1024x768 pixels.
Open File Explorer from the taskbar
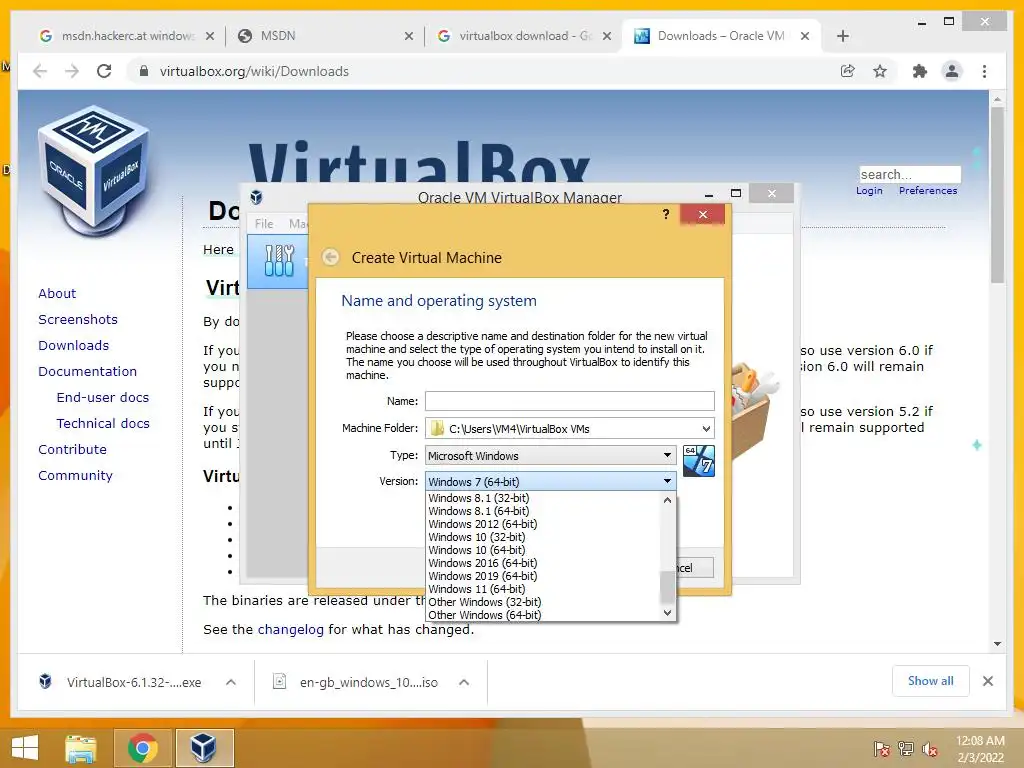81,748
